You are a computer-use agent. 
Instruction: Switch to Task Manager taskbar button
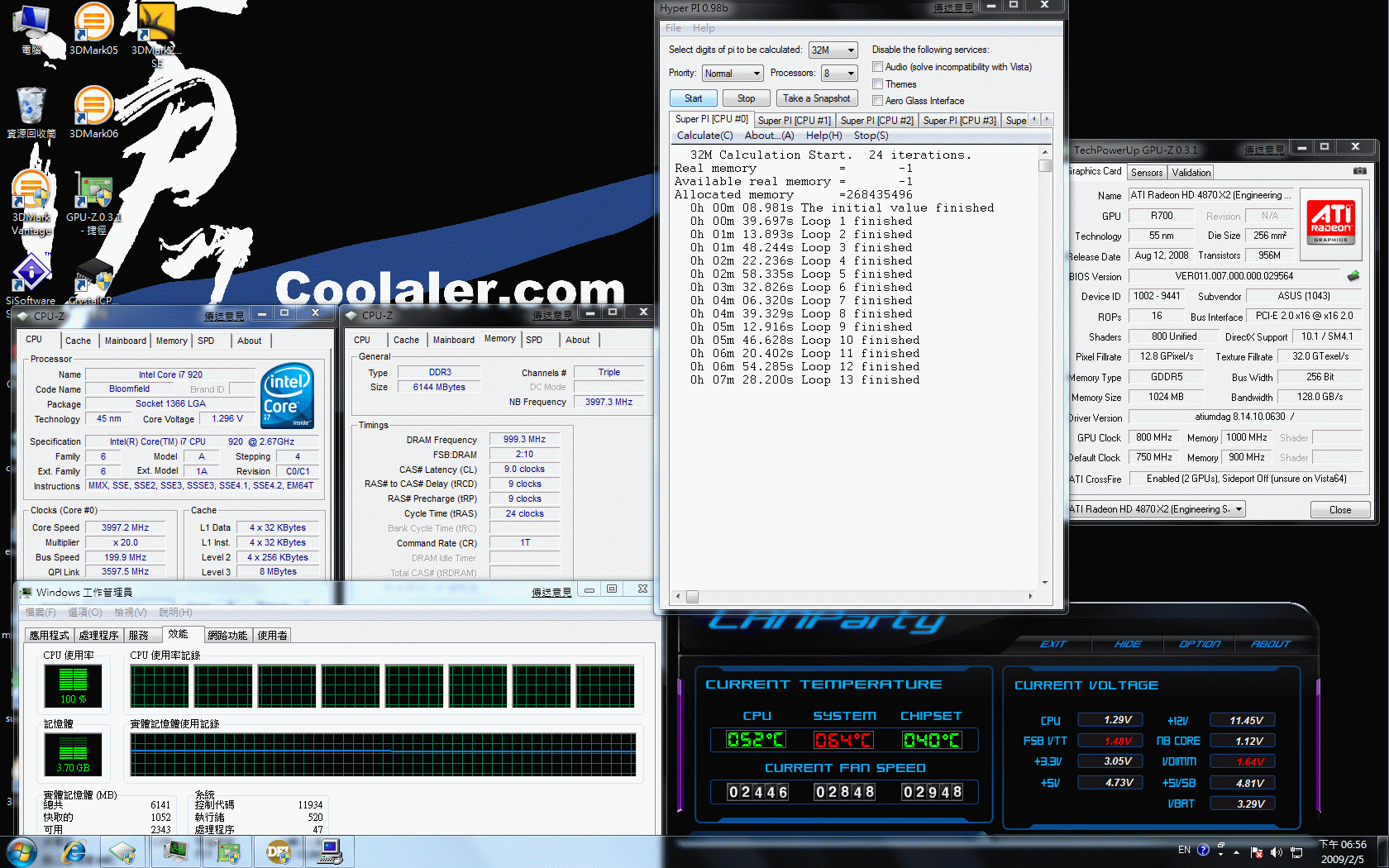point(176,851)
